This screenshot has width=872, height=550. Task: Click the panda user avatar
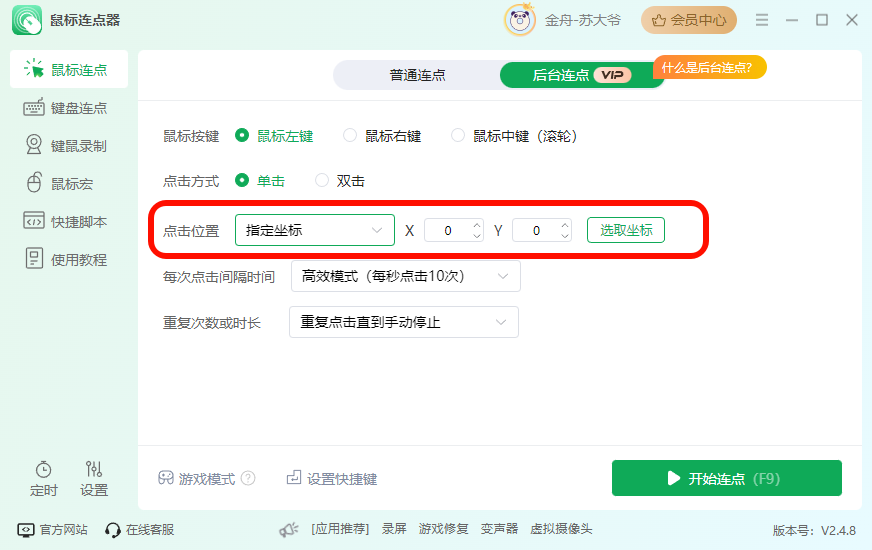[520, 20]
